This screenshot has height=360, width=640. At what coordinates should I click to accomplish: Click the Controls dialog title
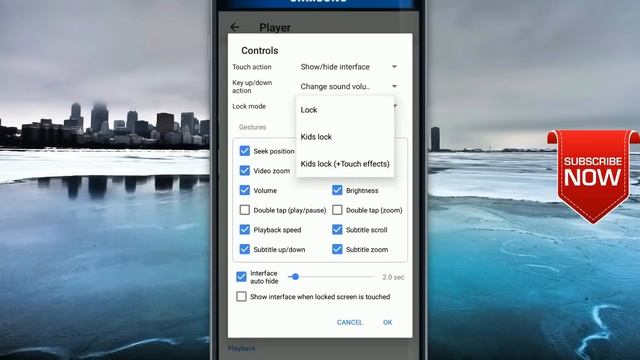pos(260,51)
